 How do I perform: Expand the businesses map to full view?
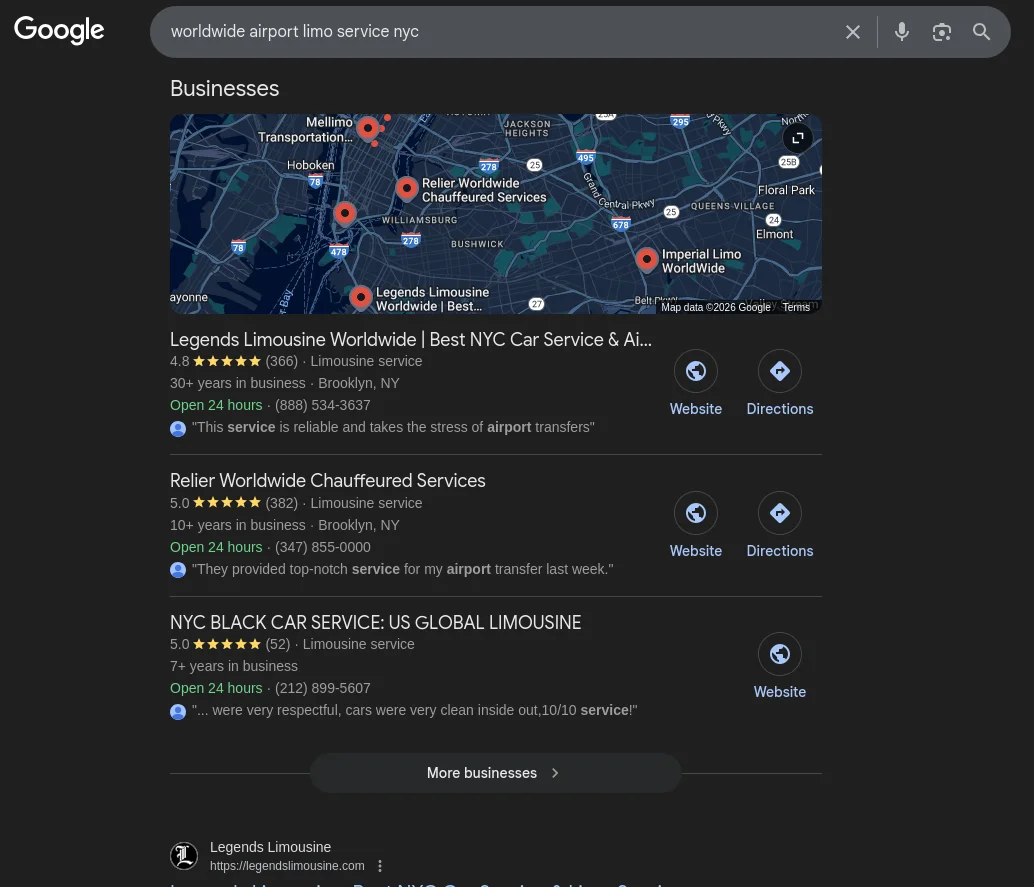(797, 138)
